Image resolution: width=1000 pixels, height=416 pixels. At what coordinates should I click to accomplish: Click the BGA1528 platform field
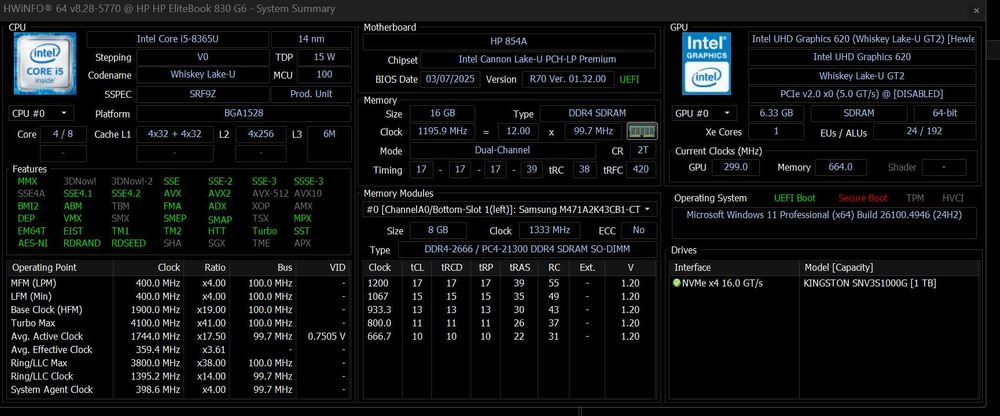tap(244, 114)
